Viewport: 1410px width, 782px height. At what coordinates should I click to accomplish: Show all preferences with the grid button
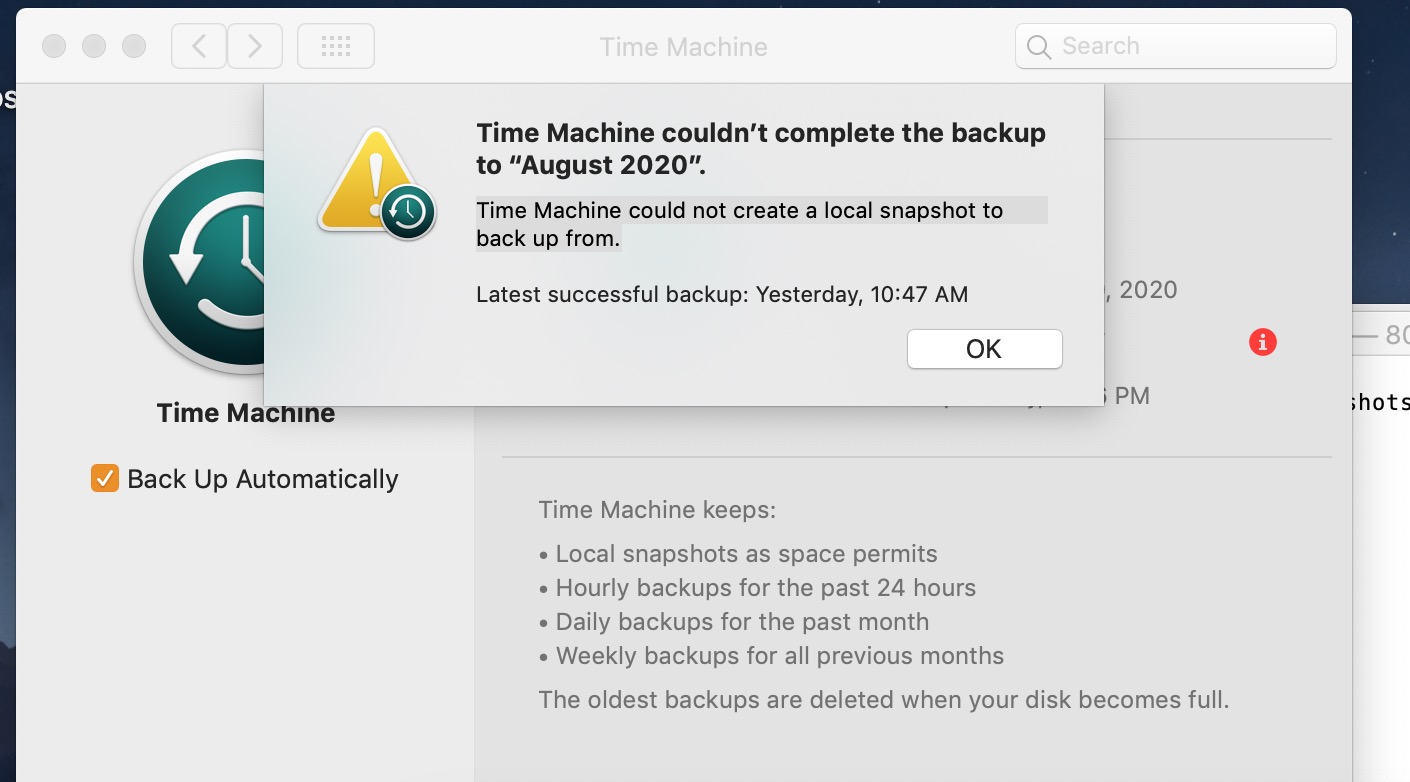pyautogui.click(x=336, y=46)
